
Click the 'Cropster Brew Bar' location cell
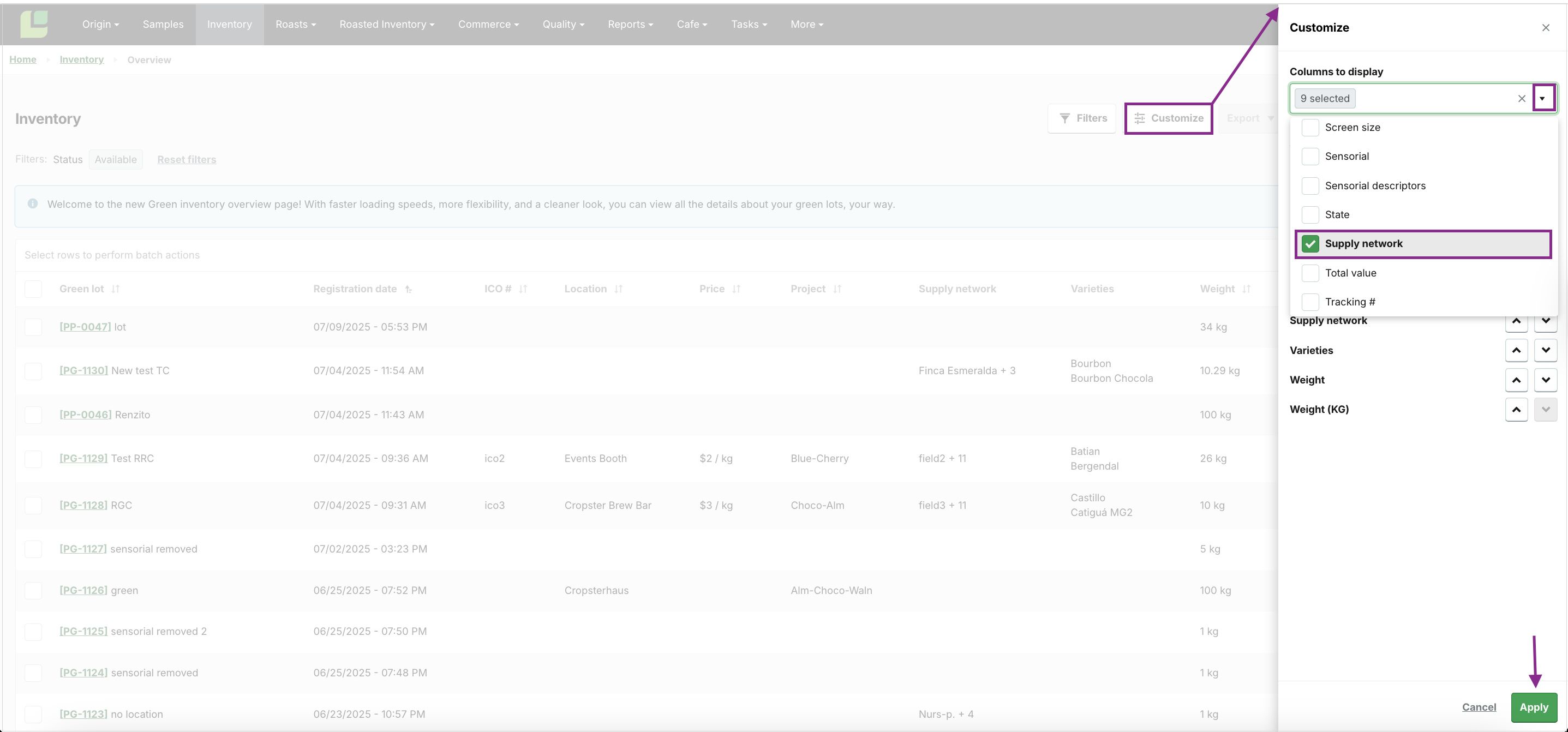[x=607, y=506]
